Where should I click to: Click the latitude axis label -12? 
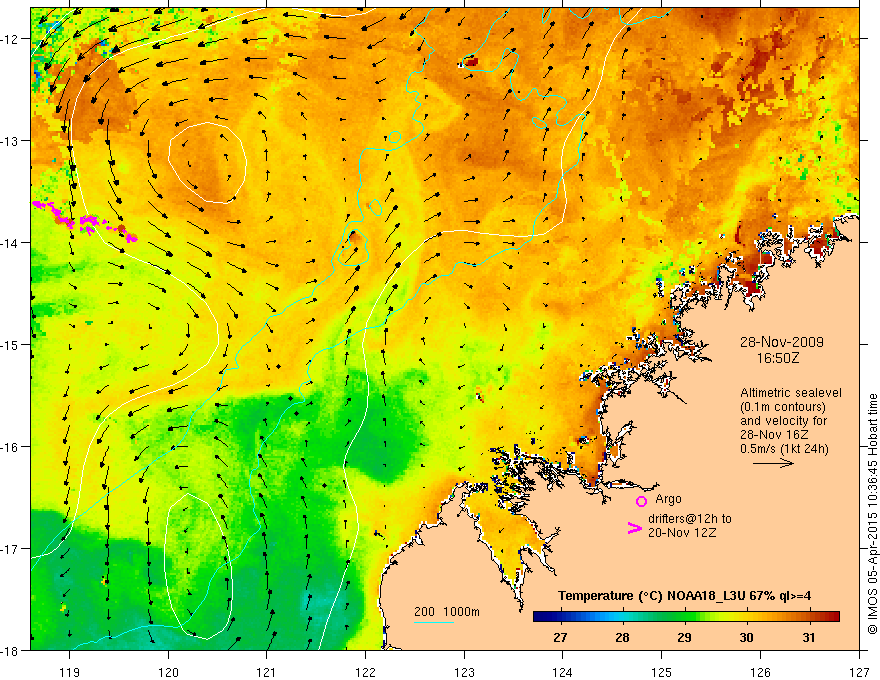11,39
